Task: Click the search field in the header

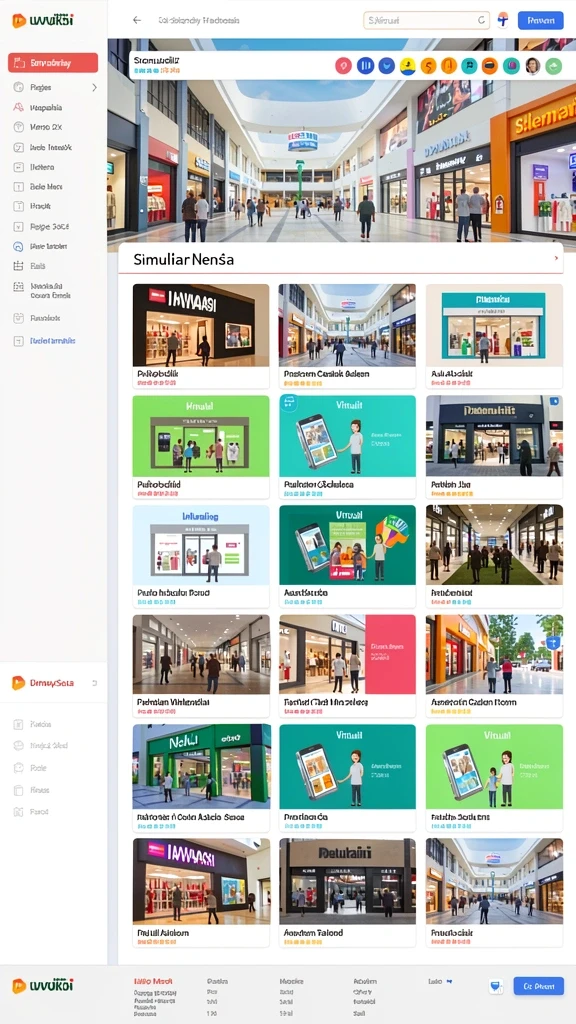Action: coord(426,20)
